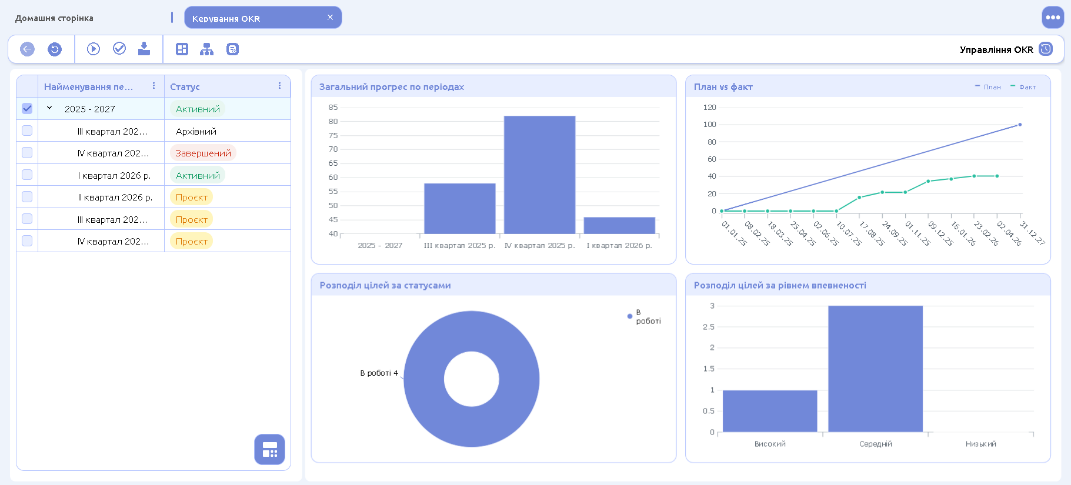Click the checkmark complete toolbar icon

pos(120,48)
